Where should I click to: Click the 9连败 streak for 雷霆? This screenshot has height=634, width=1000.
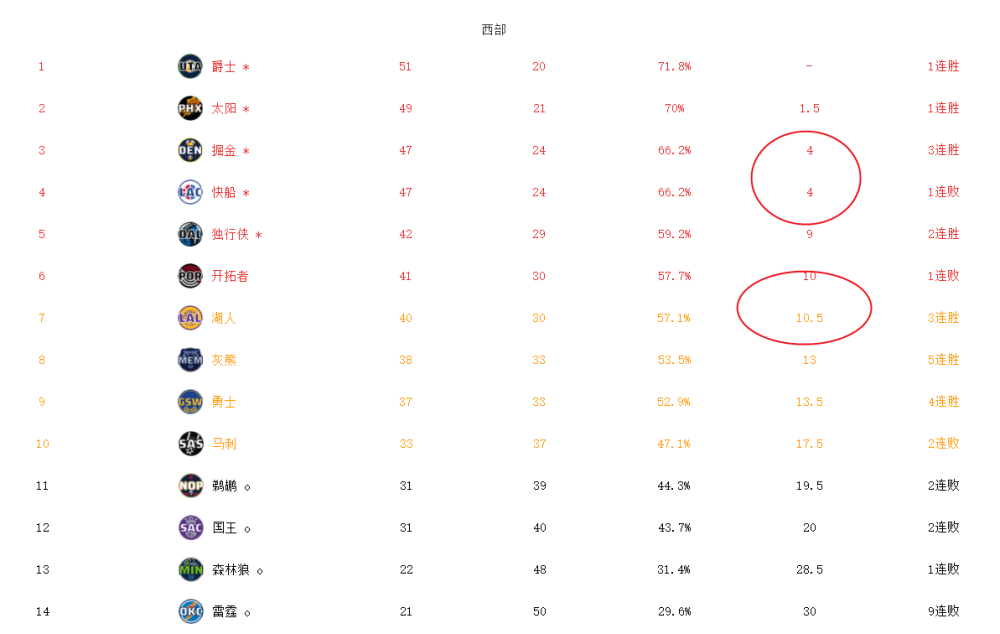(943, 611)
